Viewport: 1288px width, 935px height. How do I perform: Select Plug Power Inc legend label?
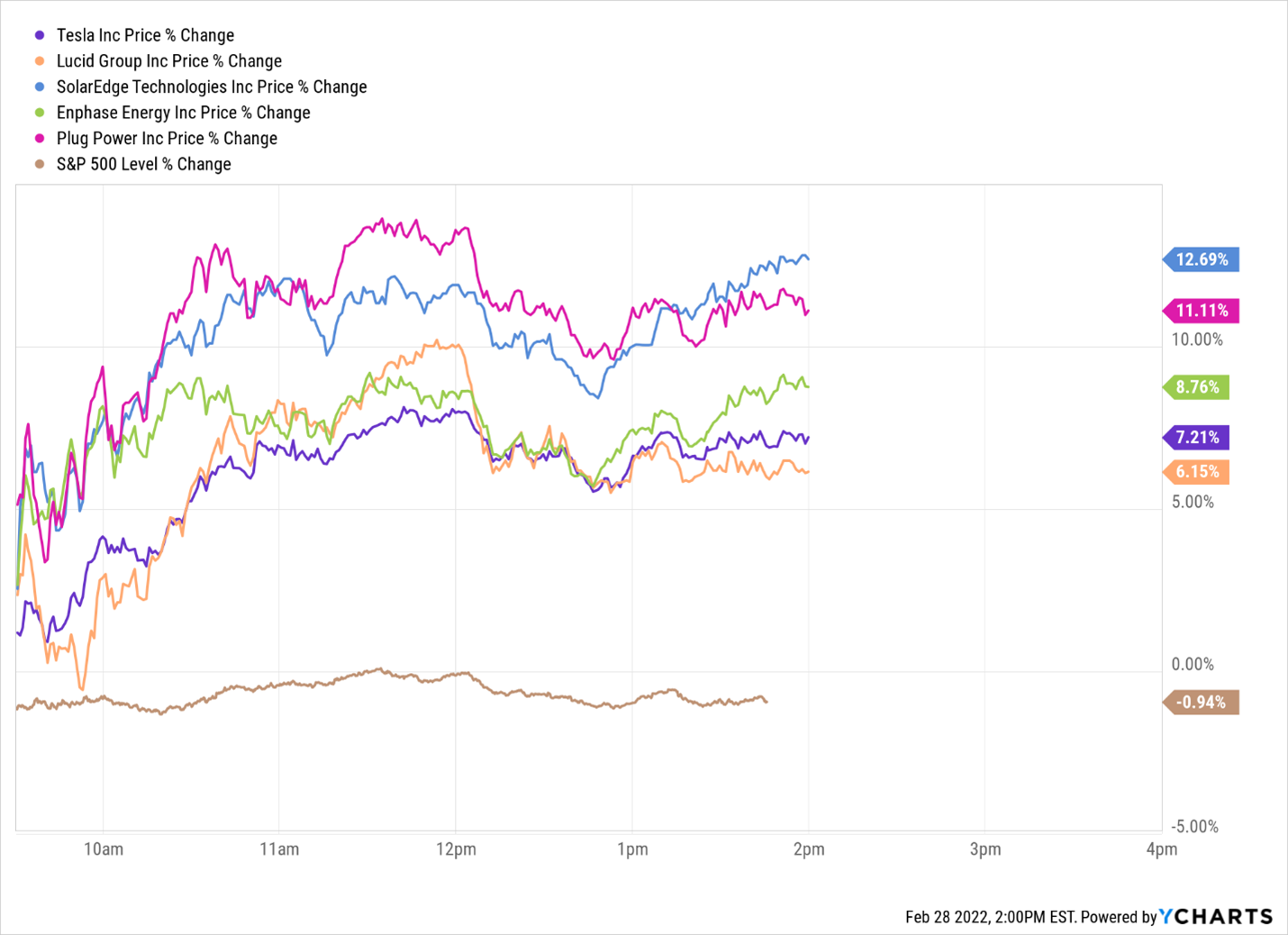tap(167, 139)
